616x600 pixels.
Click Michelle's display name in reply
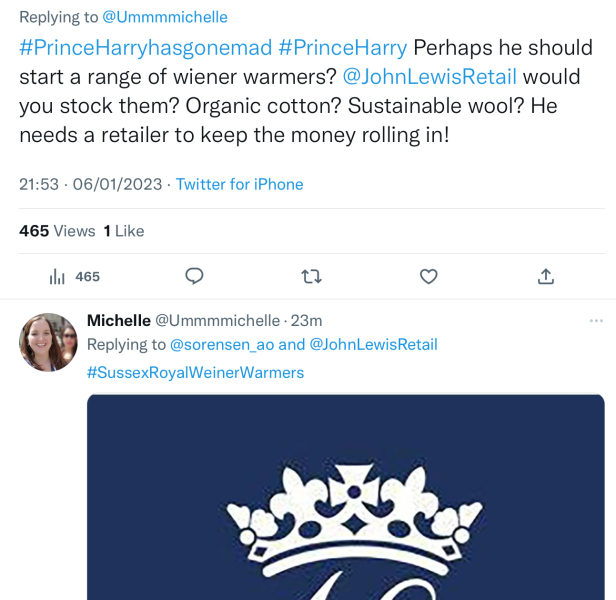(x=118, y=320)
